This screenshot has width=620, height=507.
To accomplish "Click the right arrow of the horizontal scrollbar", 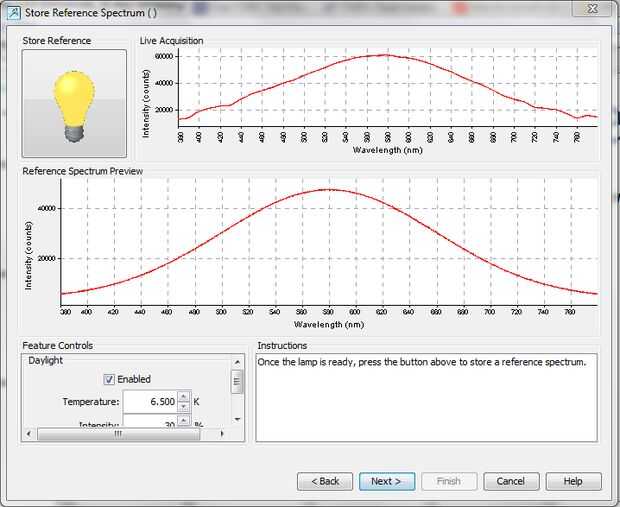I will (222, 434).
